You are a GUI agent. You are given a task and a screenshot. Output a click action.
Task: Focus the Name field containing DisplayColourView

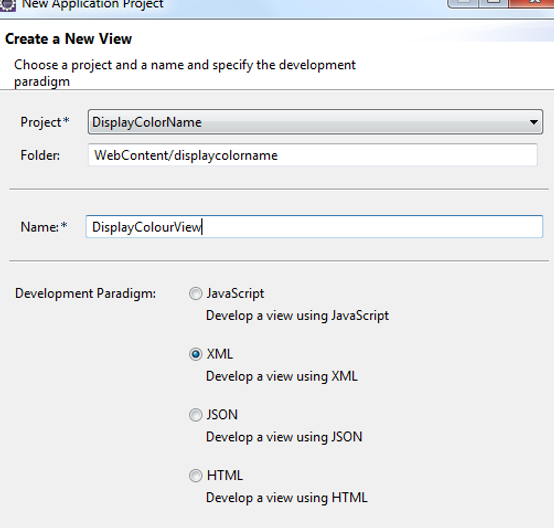pos(314,227)
